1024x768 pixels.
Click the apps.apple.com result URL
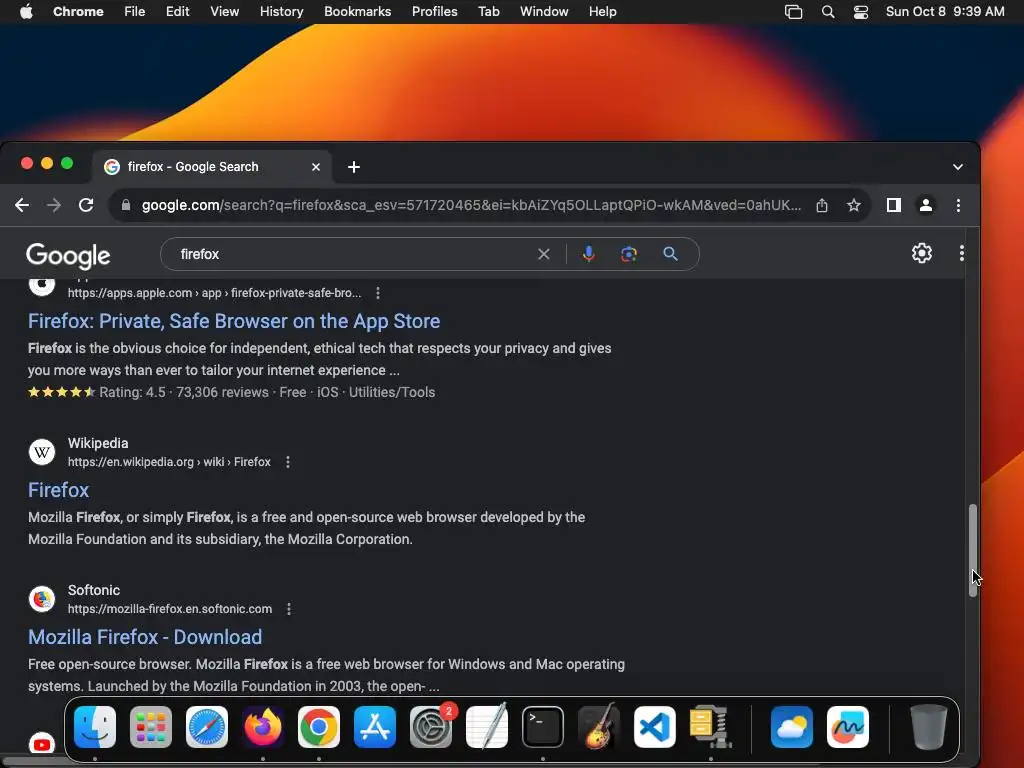pyautogui.click(x=214, y=293)
